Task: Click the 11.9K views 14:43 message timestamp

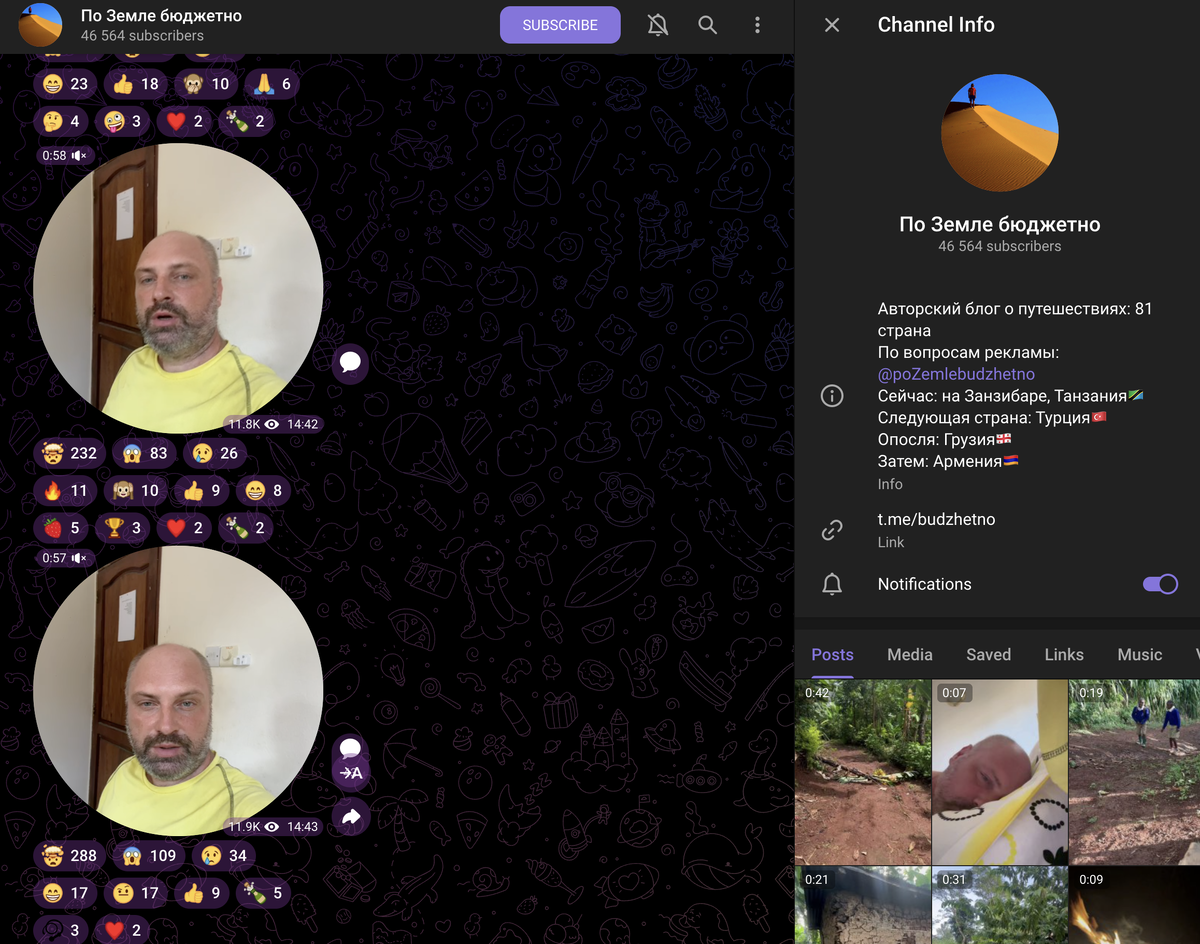Action: [x=273, y=826]
